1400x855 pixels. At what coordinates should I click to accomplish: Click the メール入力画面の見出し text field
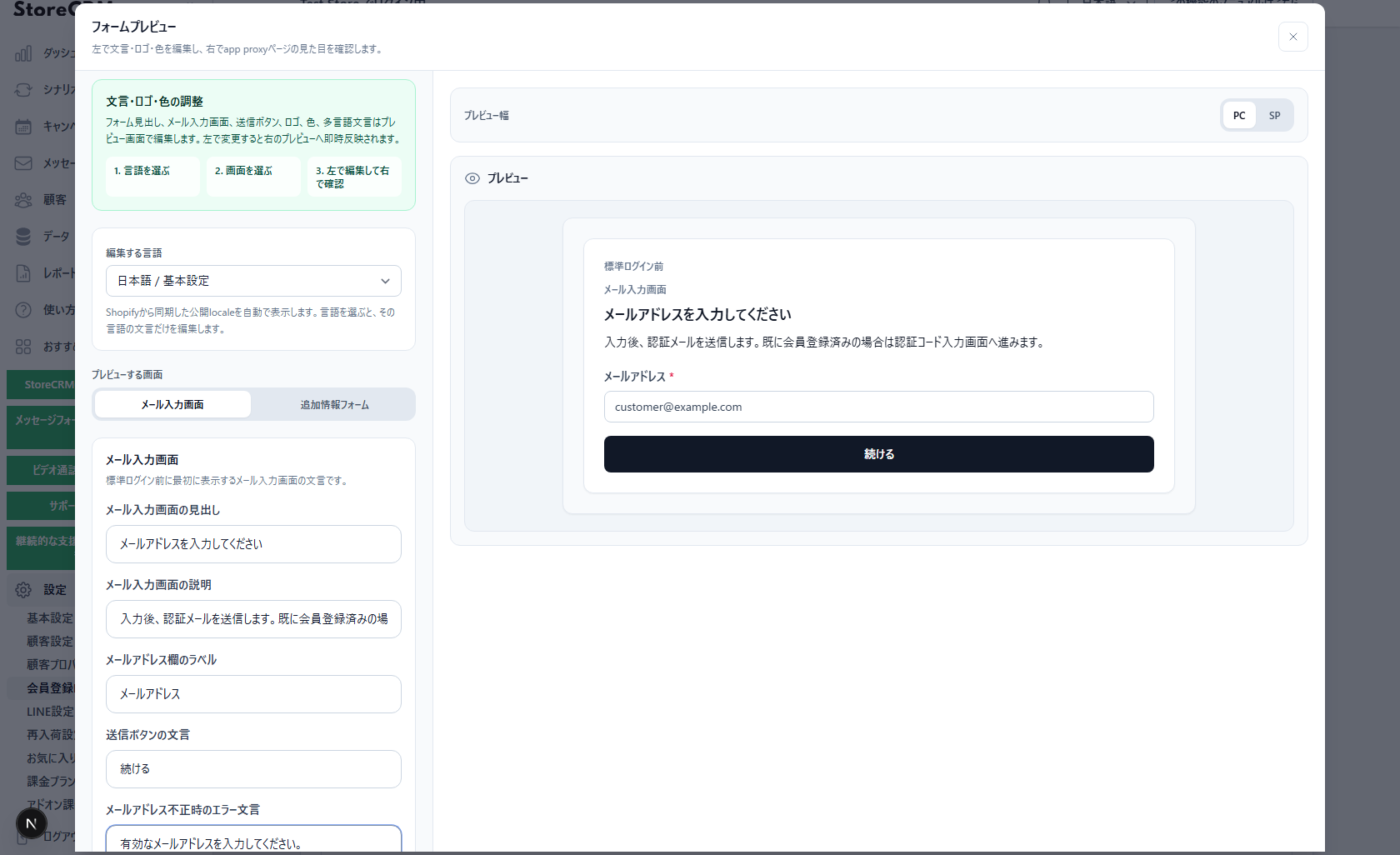[253, 544]
